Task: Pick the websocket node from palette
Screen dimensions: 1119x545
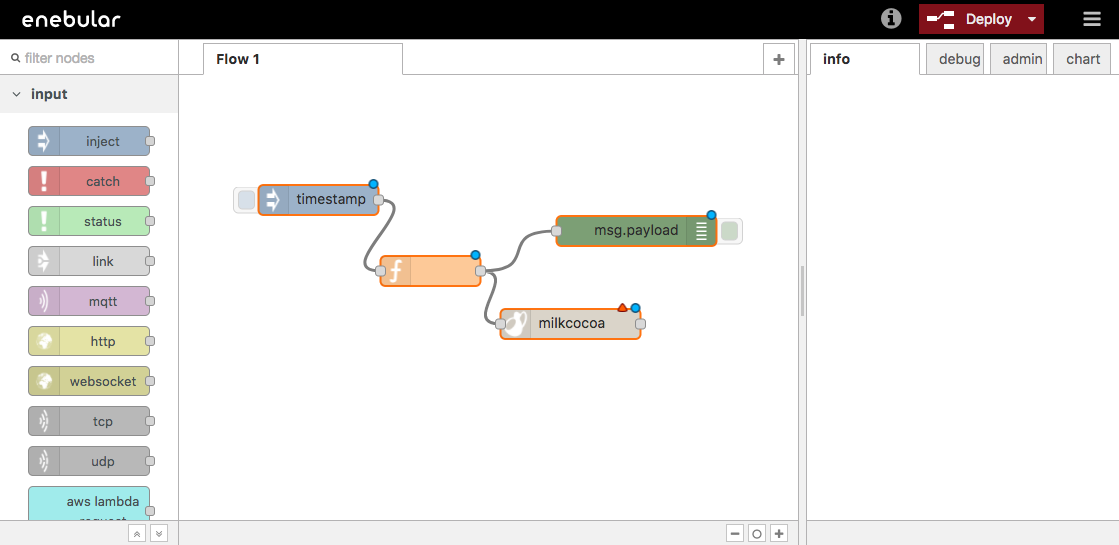Action: click(x=89, y=381)
